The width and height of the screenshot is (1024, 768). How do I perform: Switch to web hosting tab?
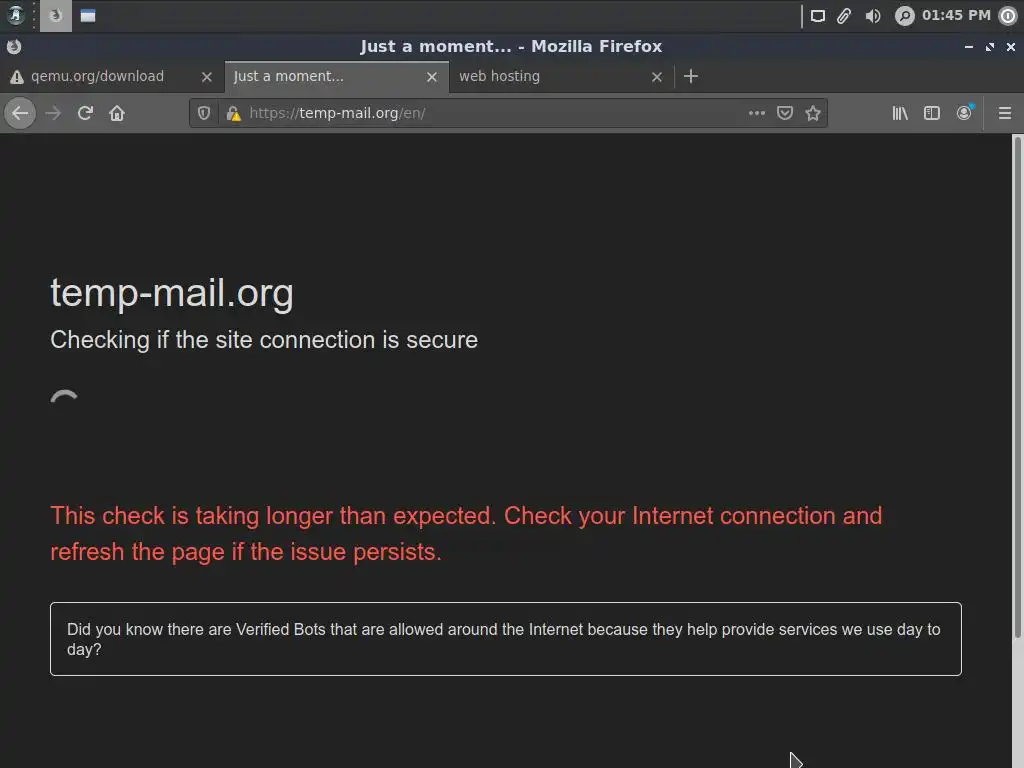[x=562, y=76]
